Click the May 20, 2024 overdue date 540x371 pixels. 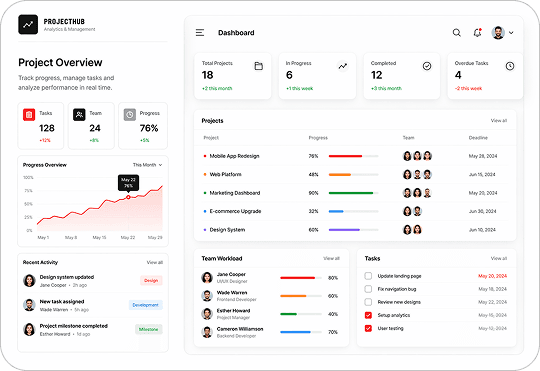pyautogui.click(x=492, y=276)
